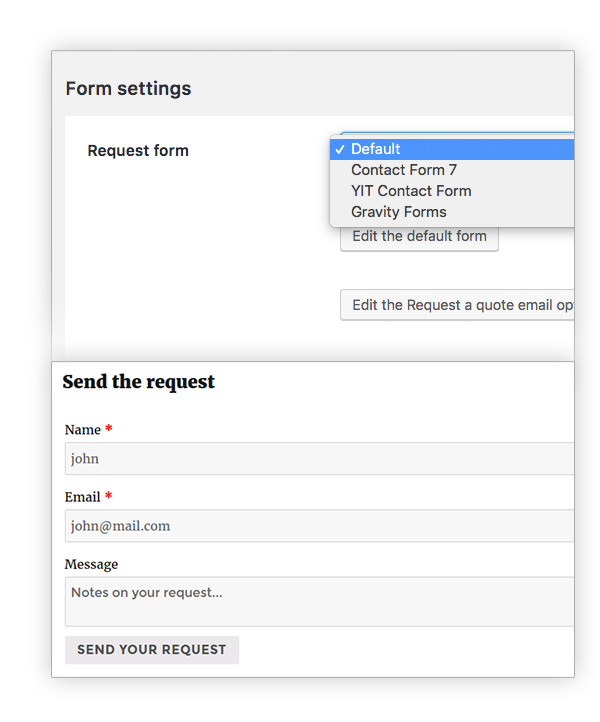Click the Message field label
Screen dimensions: 600x722
point(91,565)
